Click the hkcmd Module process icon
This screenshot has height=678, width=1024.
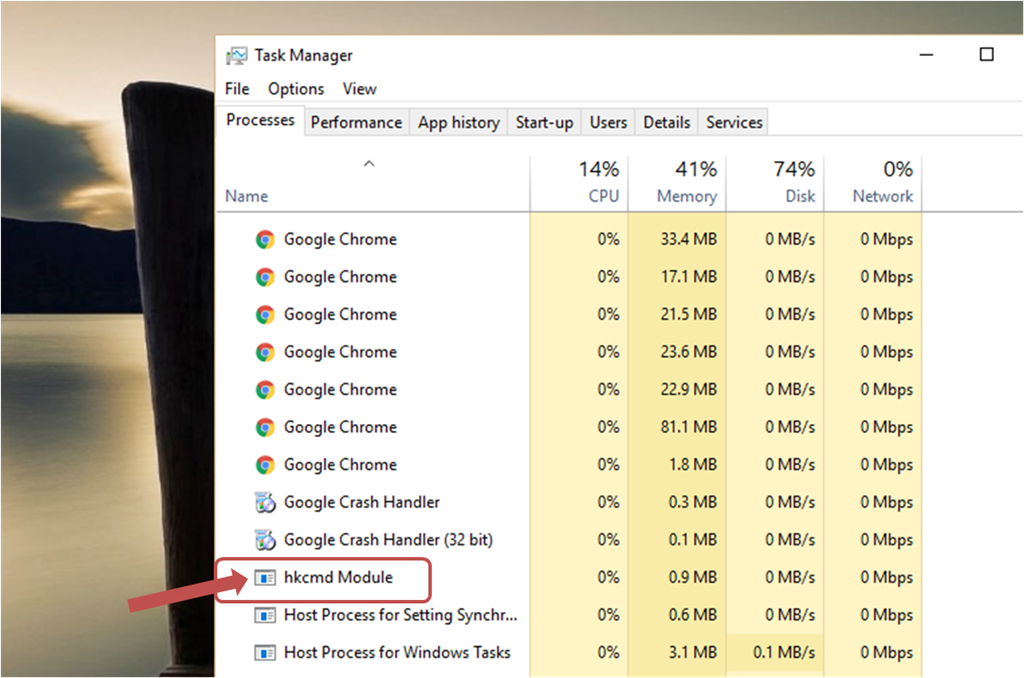click(x=264, y=578)
